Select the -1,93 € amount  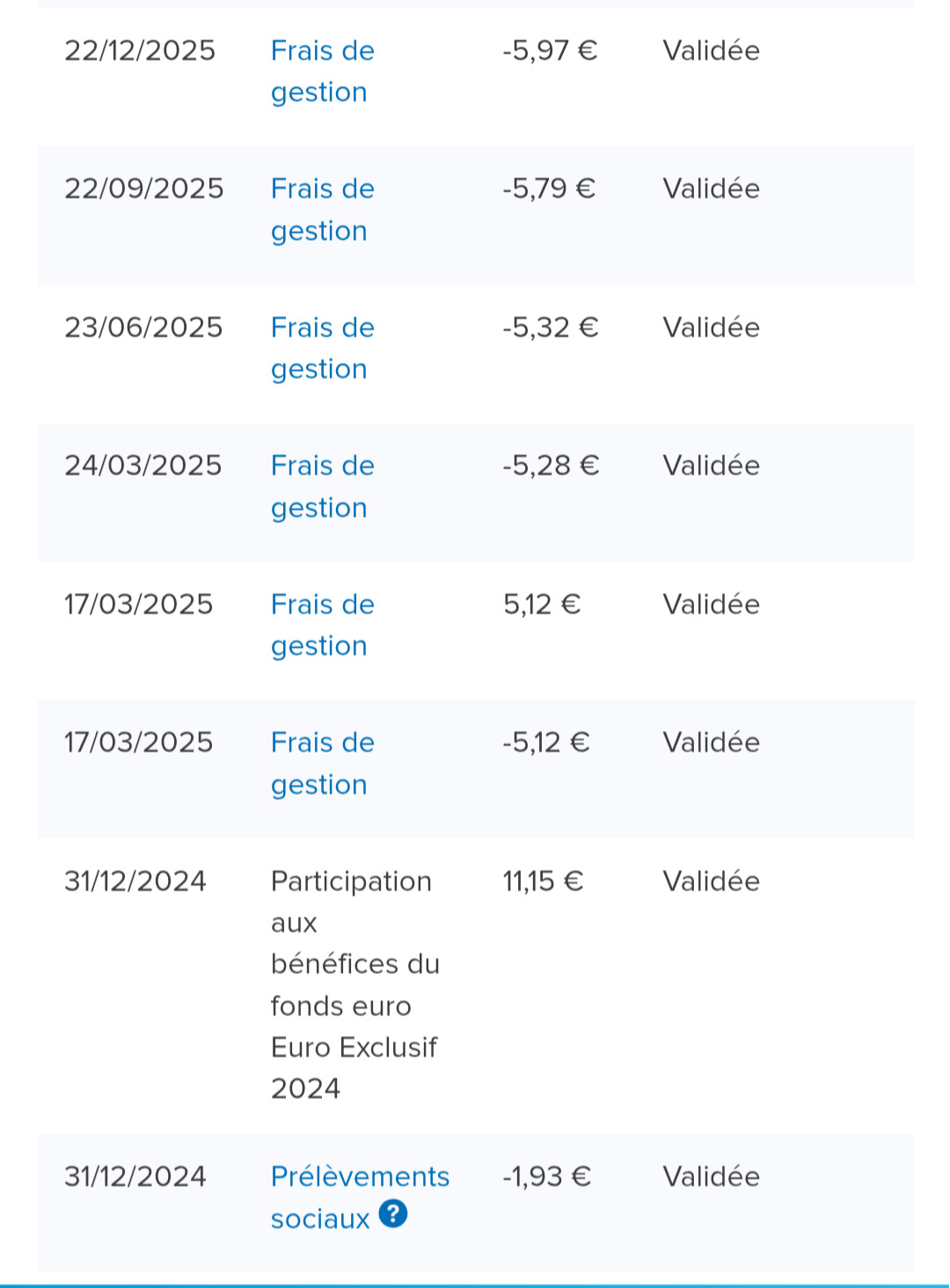[546, 1176]
